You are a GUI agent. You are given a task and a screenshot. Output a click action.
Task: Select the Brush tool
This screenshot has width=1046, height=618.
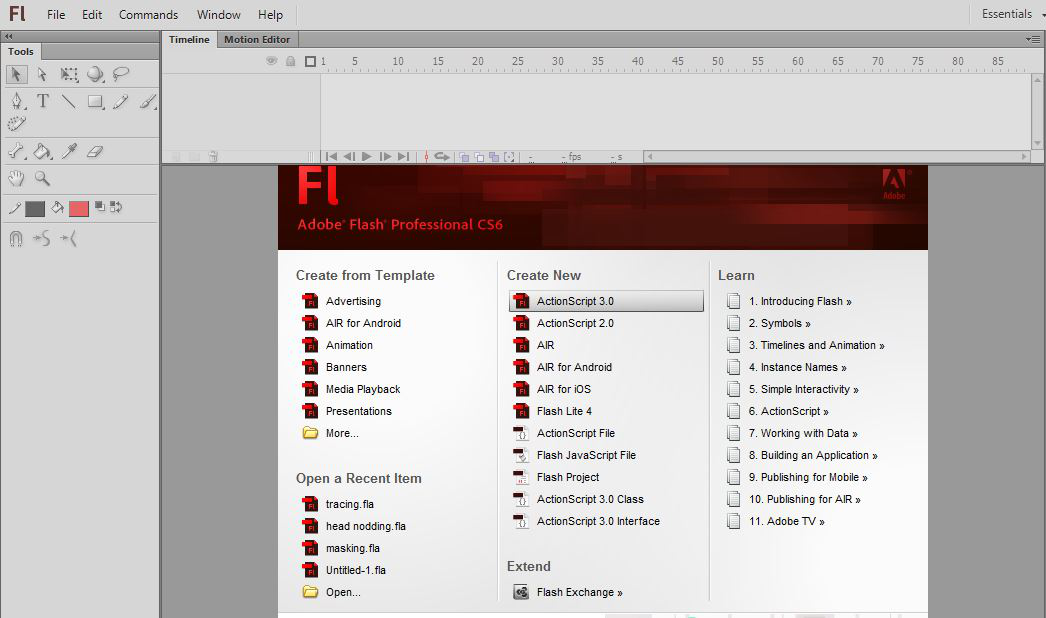(x=147, y=101)
